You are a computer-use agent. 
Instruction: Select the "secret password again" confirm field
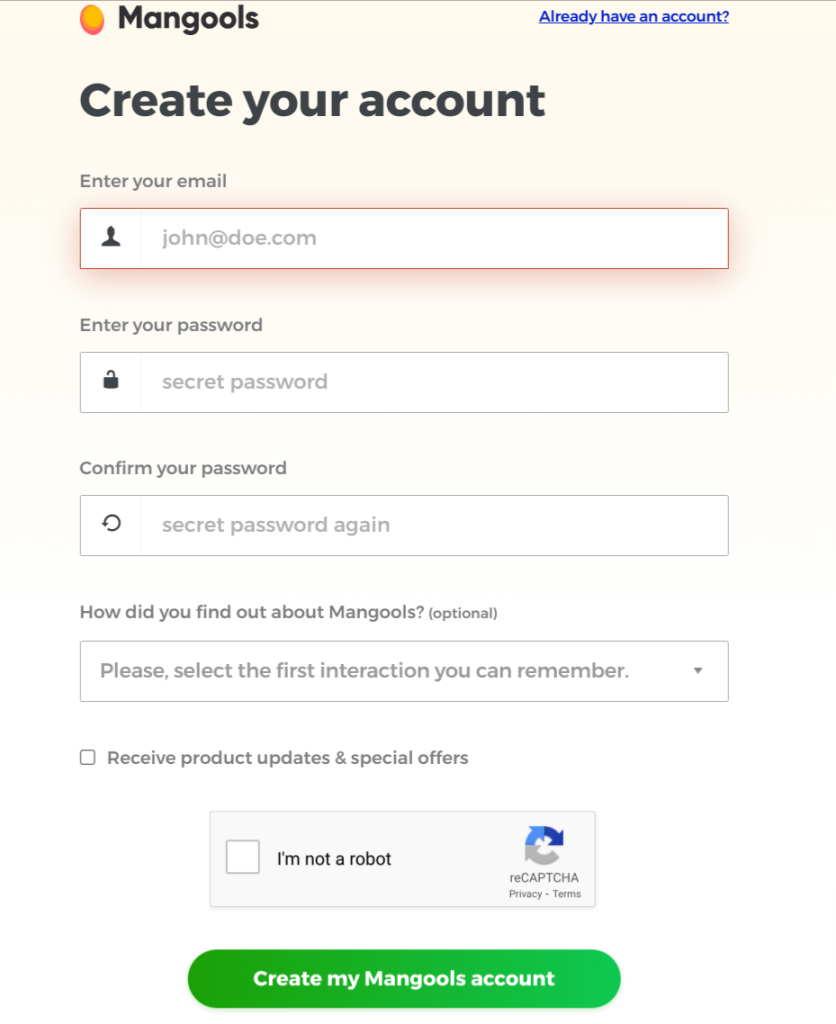[434, 525]
